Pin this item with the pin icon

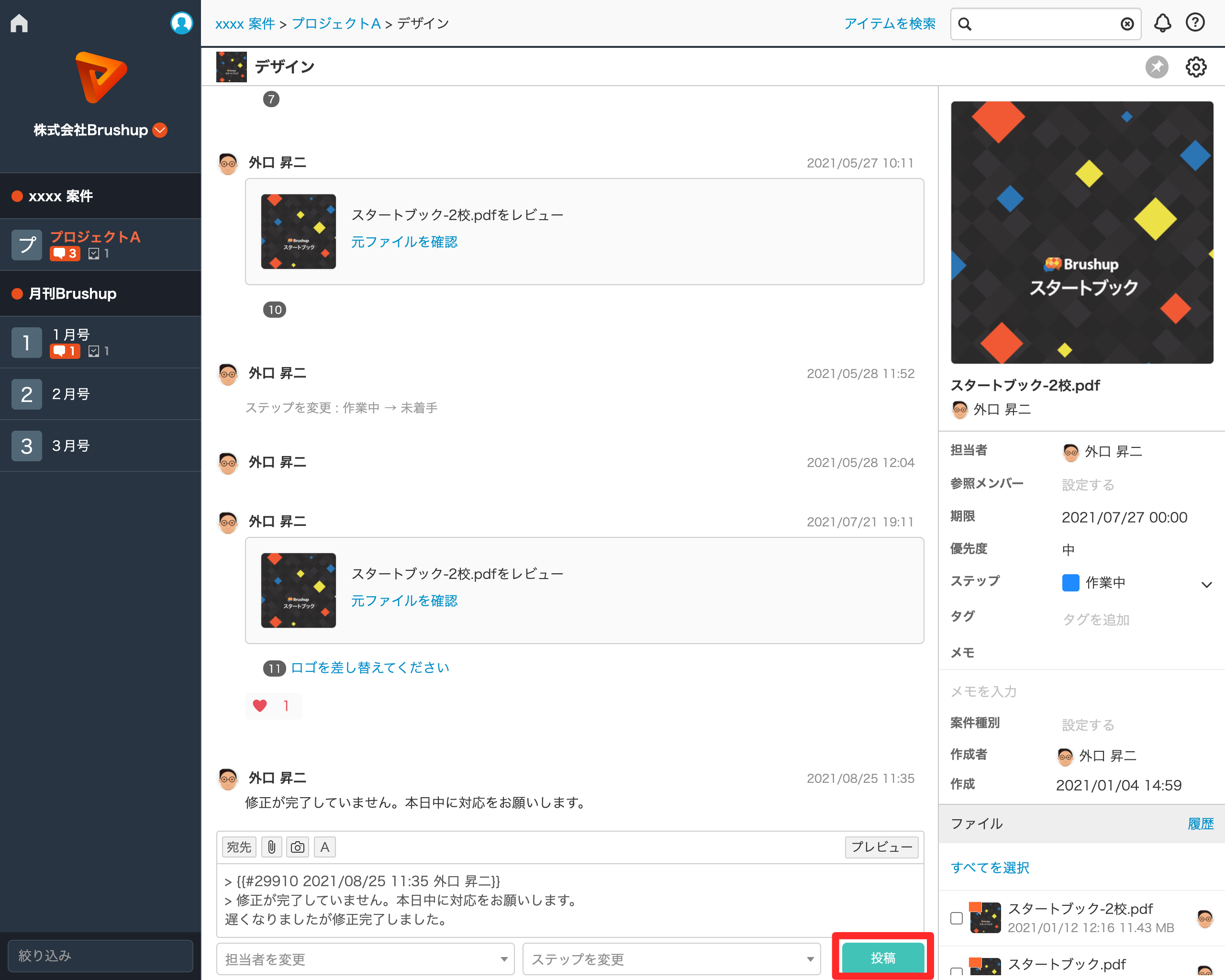point(1156,67)
